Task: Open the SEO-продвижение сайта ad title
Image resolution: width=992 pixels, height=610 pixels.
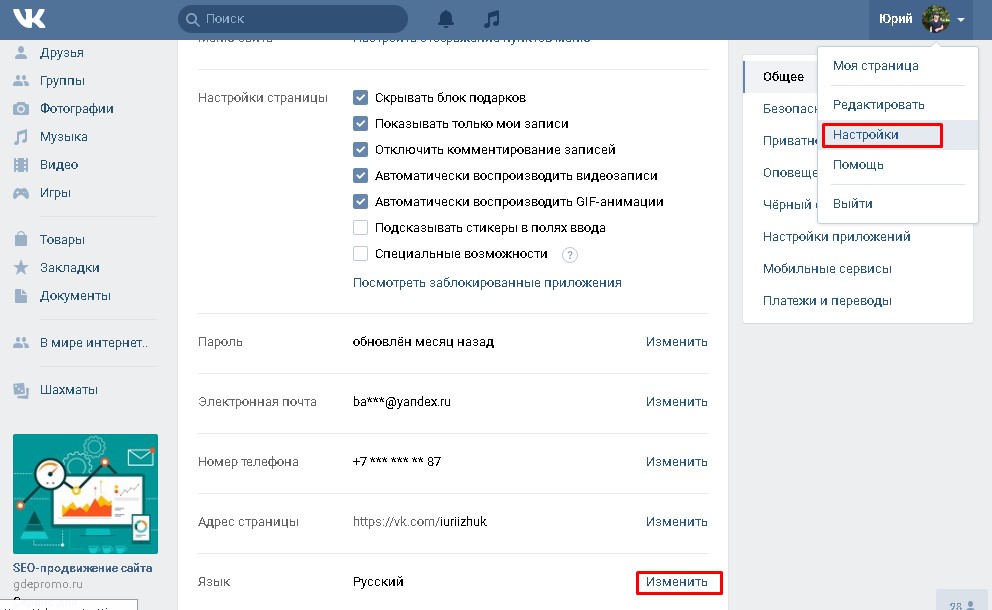Action: pyautogui.click(x=82, y=568)
